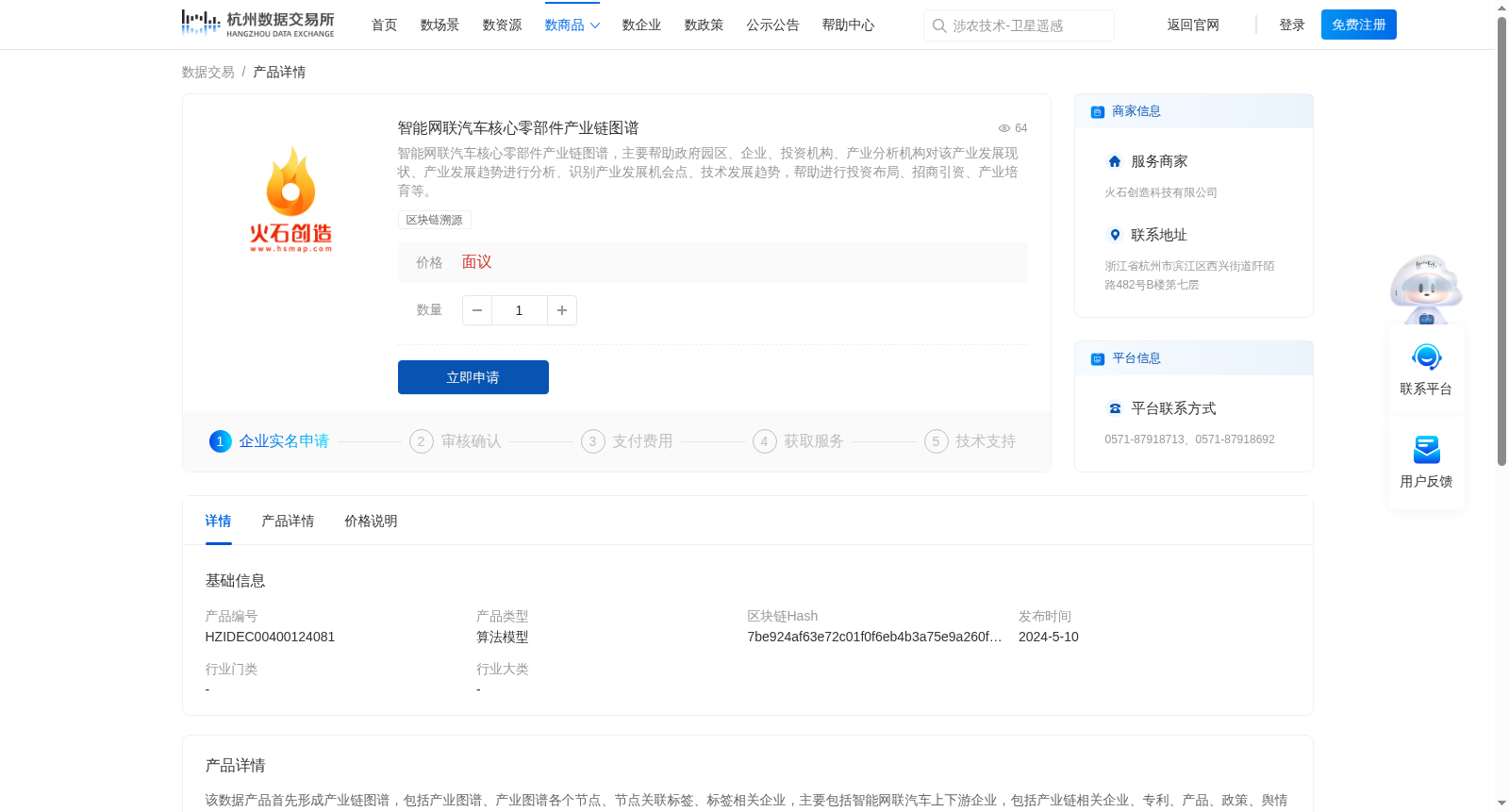Click the 算法模型 product type value
The image size is (1509, 812).
[x=503, y=637]
